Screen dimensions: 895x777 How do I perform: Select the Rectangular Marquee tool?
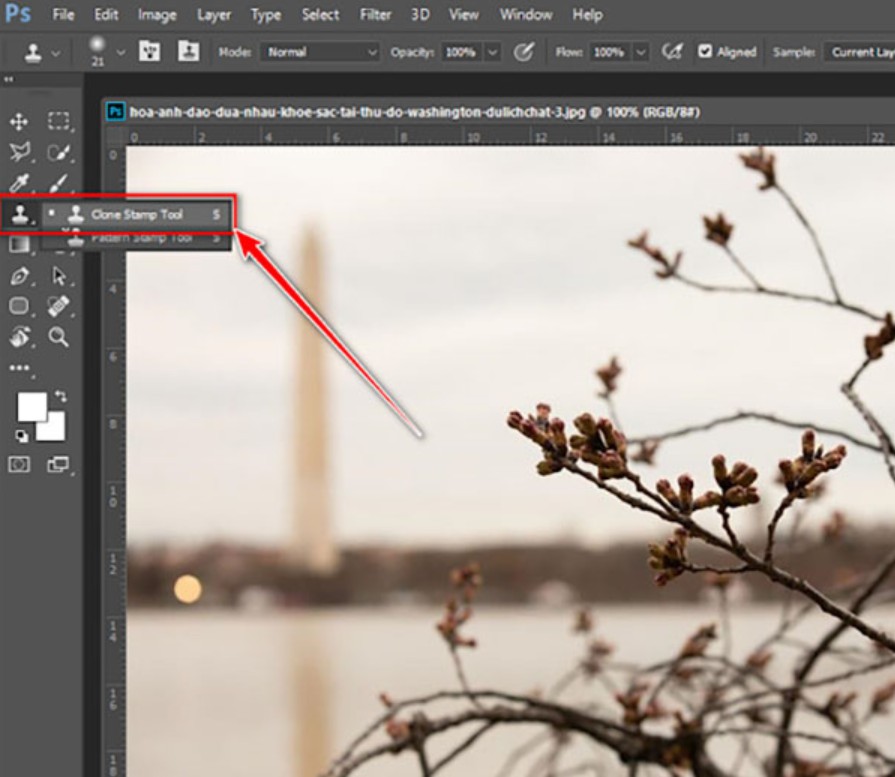point(59,122)
